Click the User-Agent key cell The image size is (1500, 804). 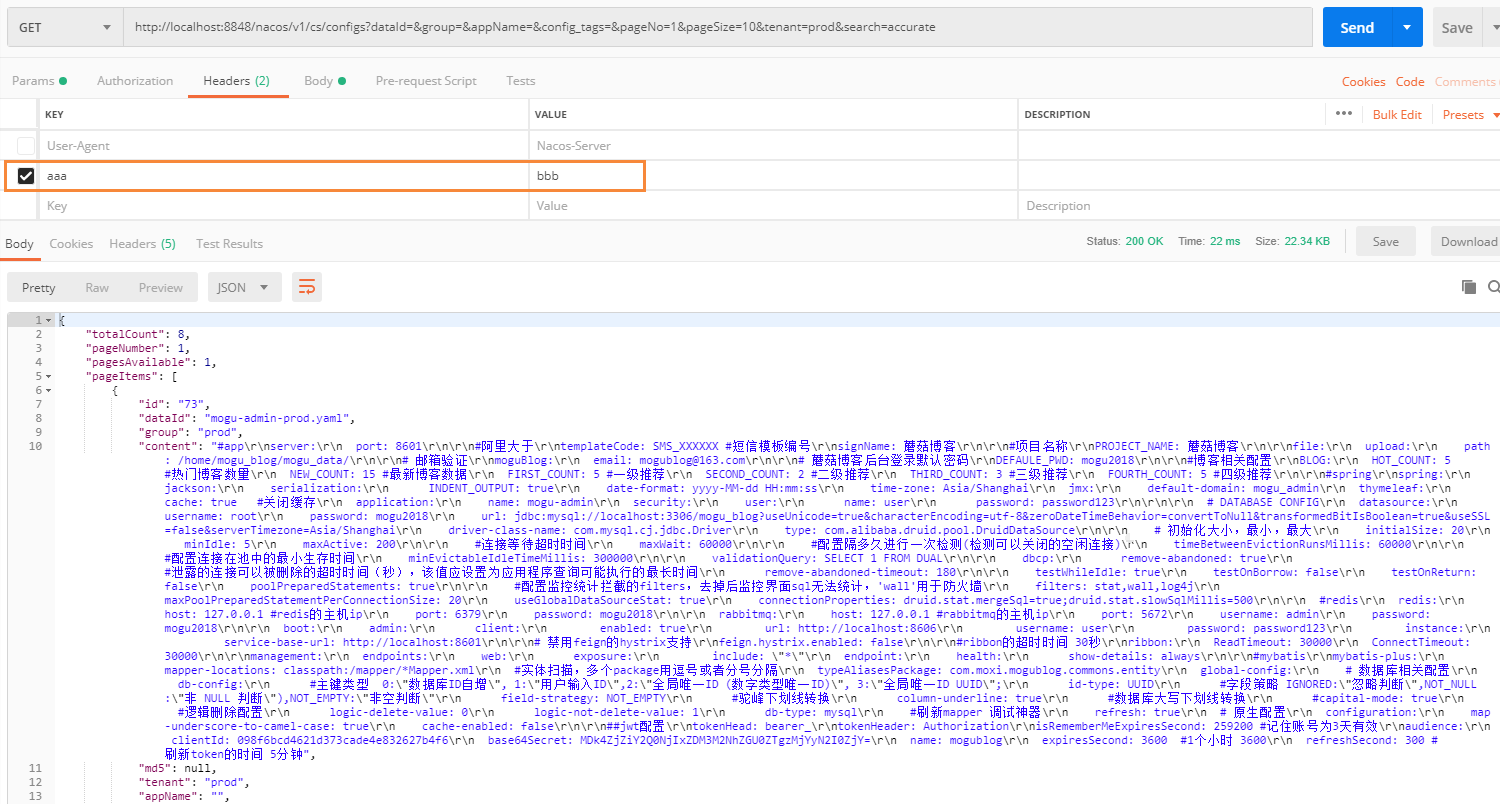tap(284, 146)
